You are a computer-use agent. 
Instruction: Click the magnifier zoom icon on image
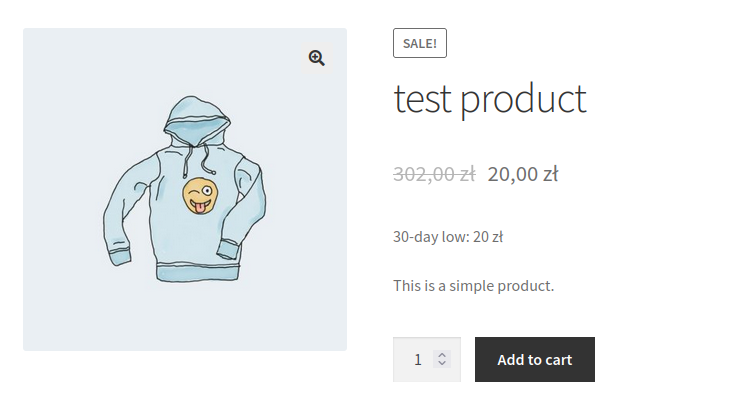coord(317,58)
